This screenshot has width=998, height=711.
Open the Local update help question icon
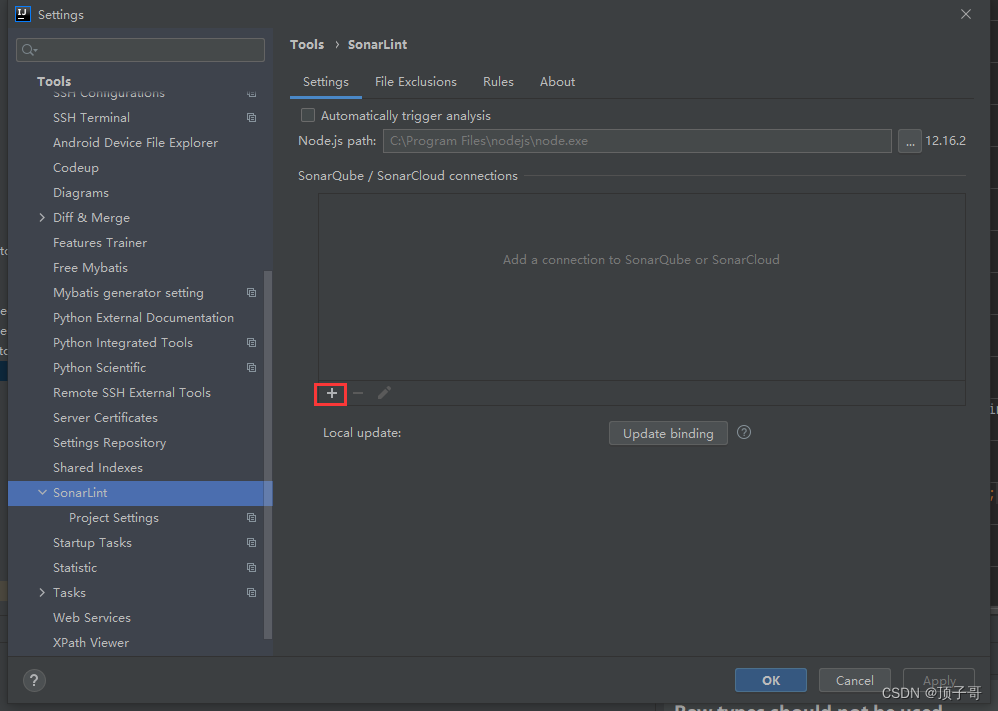coord(744,433)
